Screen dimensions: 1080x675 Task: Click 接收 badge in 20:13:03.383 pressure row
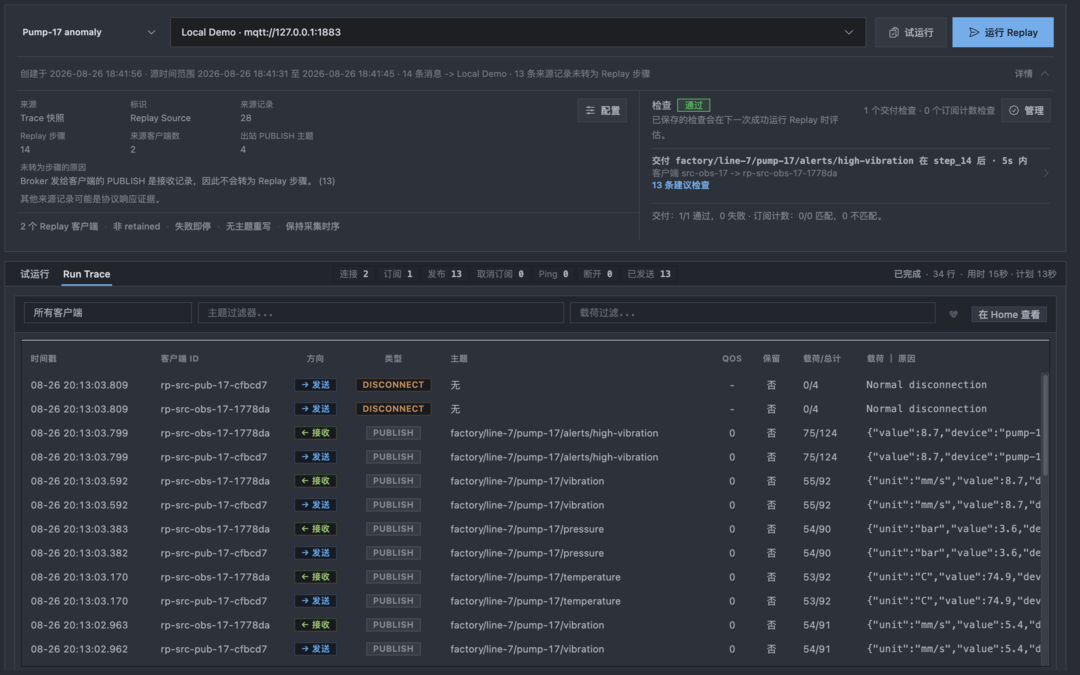coord(315,529)
